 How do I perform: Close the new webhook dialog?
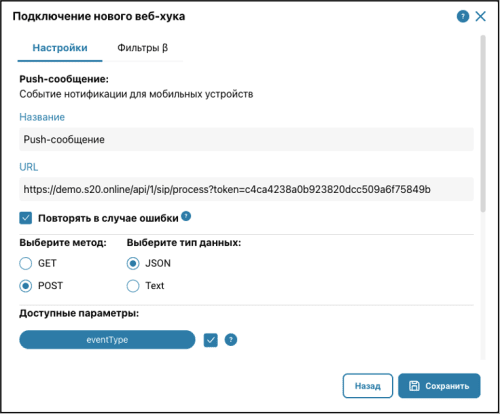click(480, 16)
